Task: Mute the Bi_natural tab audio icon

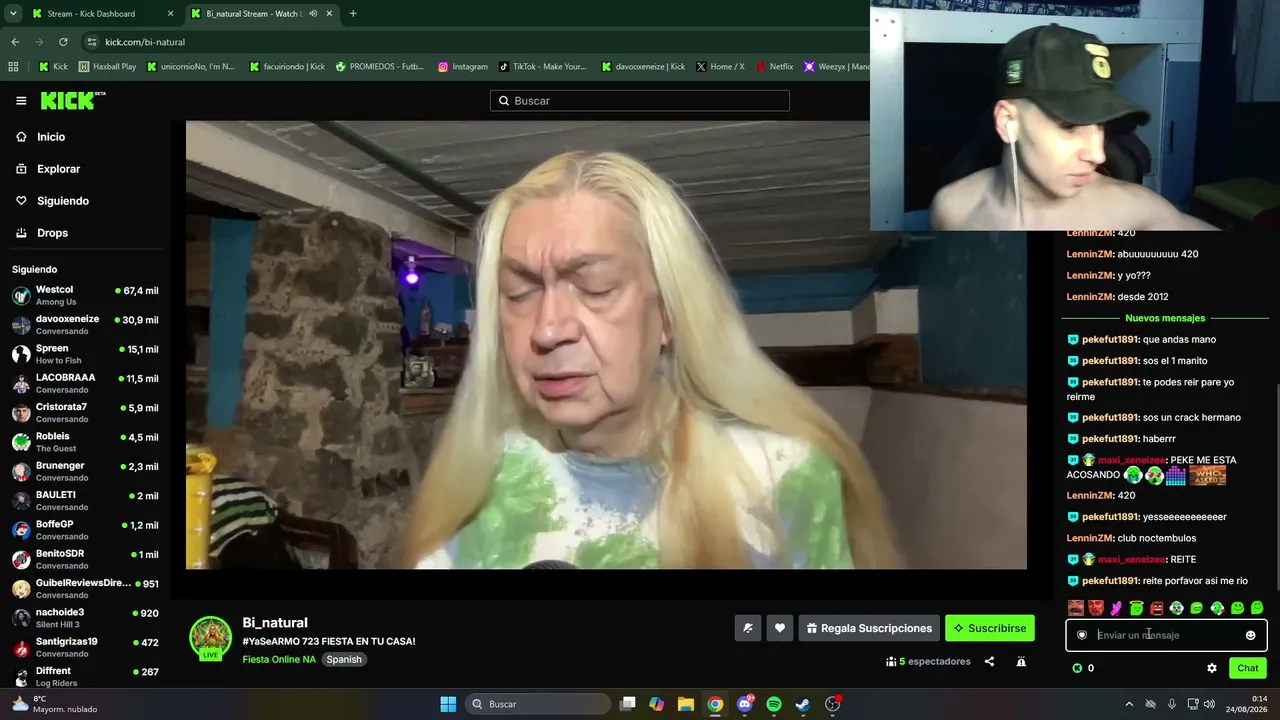Action: pyautogui.click(x=314, y=14)
